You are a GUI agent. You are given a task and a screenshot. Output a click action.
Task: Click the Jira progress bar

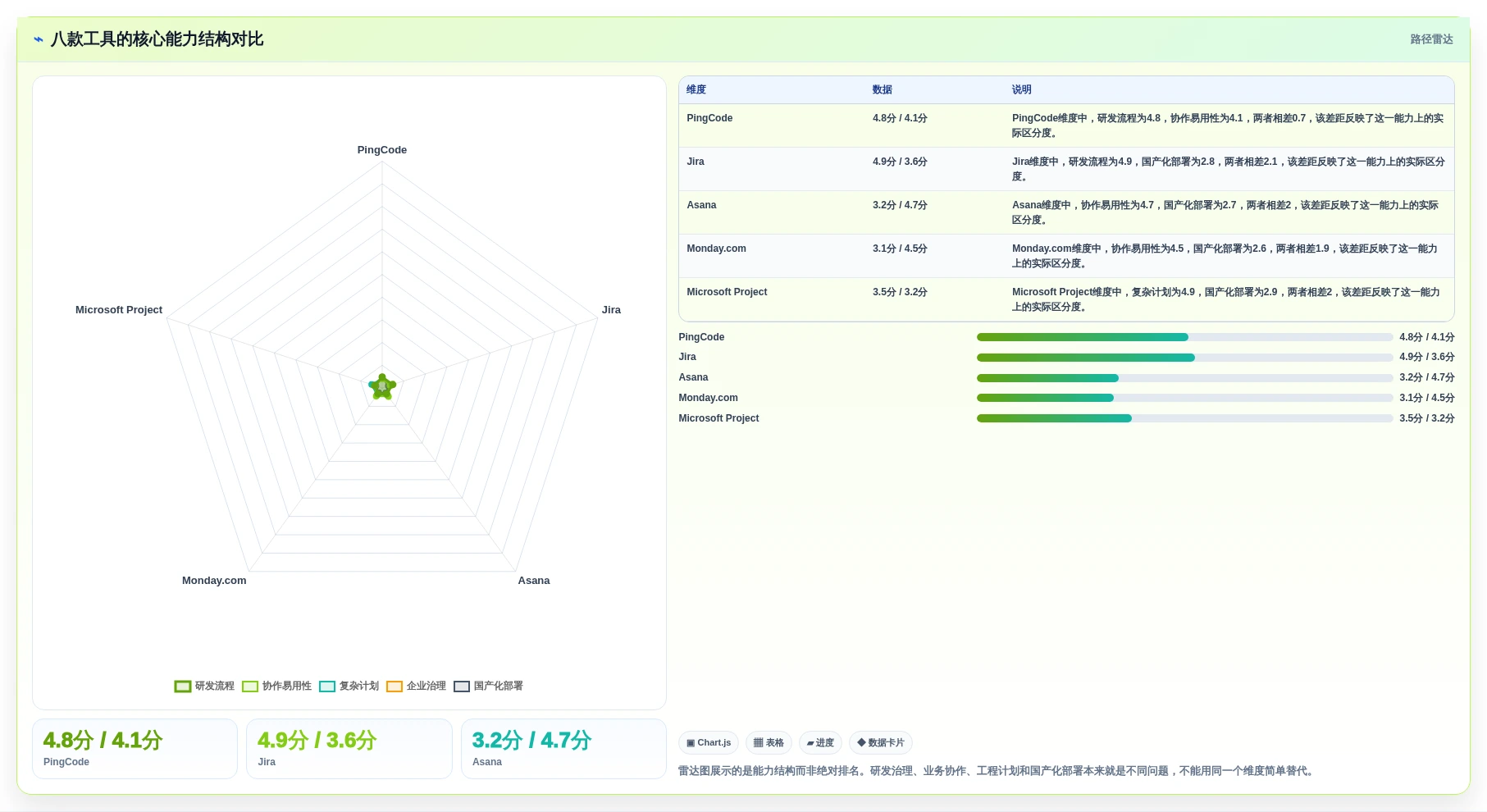click(x=1184, y=358)
